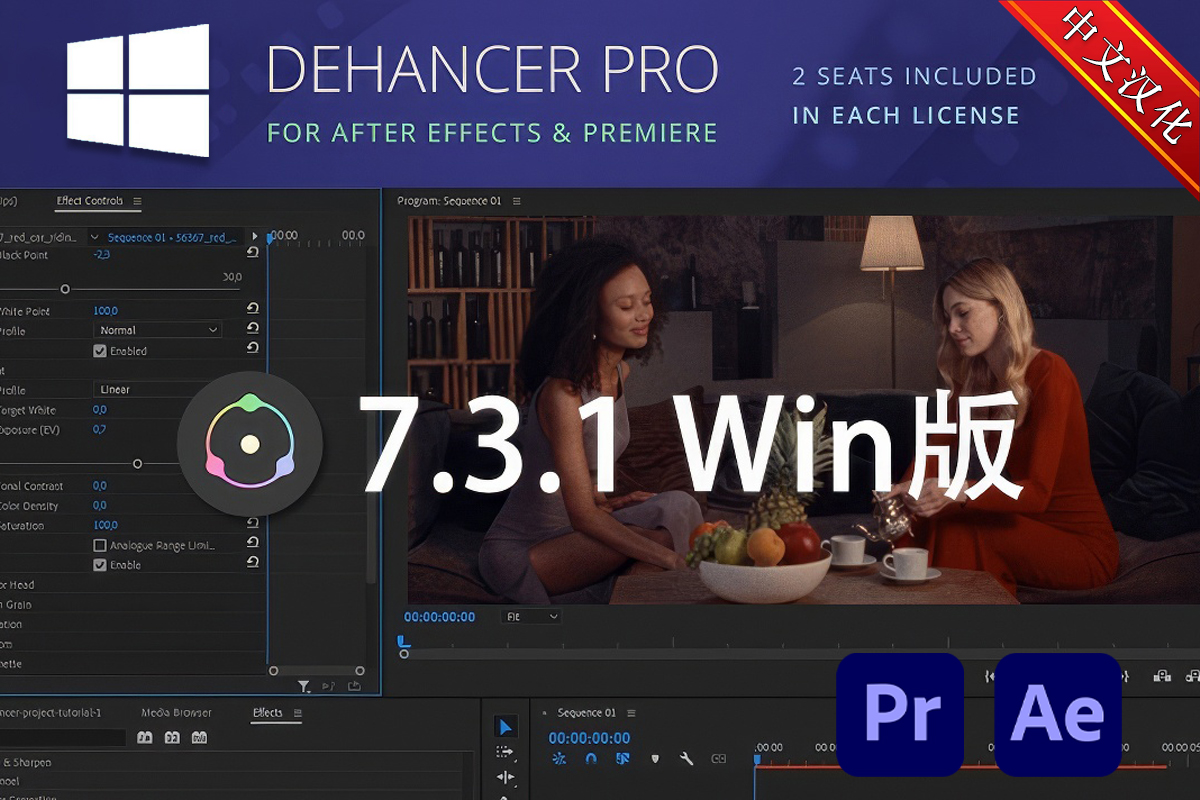The image size is (1200, 800).
Task: Switch to the Media Browser tab
Action: (x=176, y=713)
